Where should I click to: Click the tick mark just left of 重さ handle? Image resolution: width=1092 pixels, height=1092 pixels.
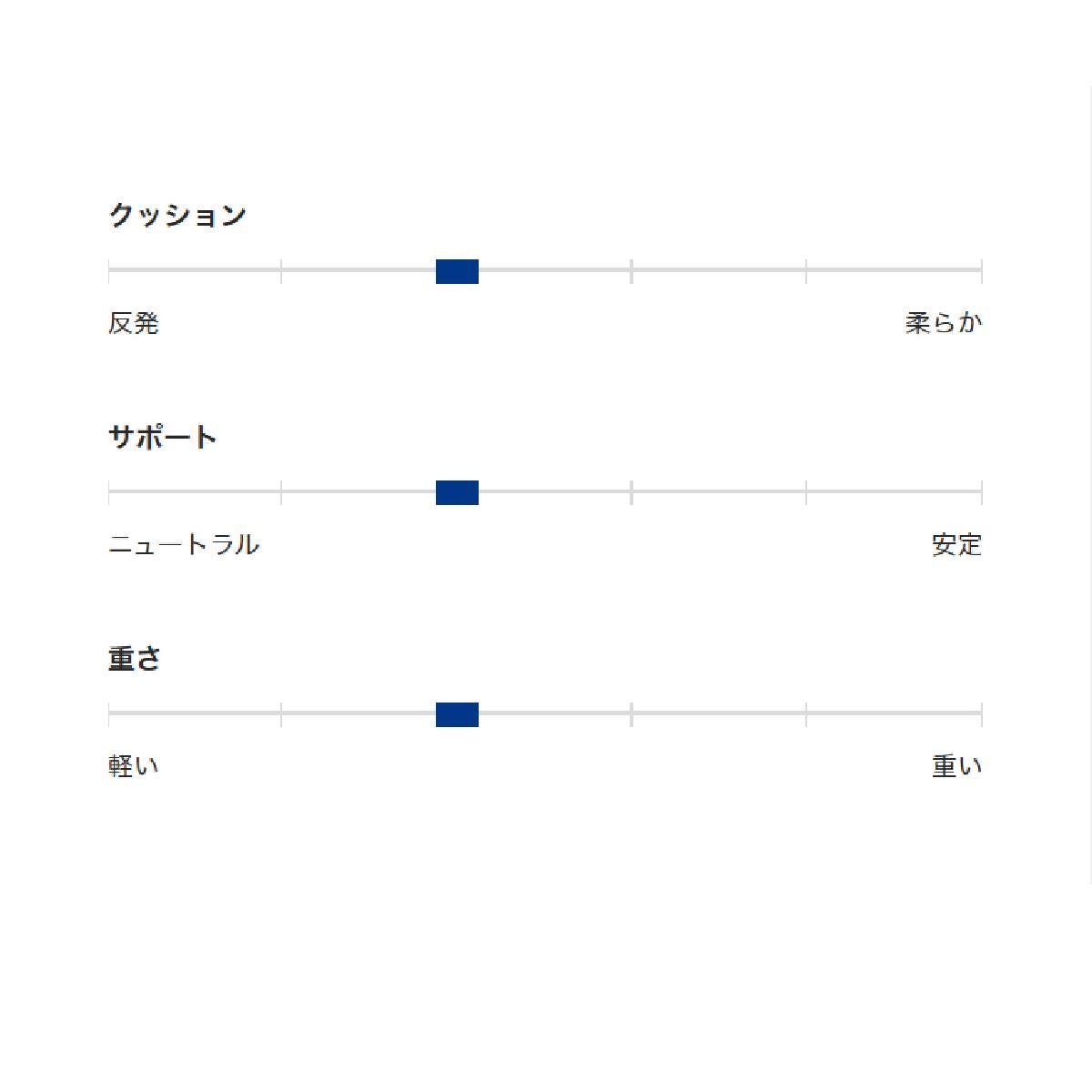[281, 713]
